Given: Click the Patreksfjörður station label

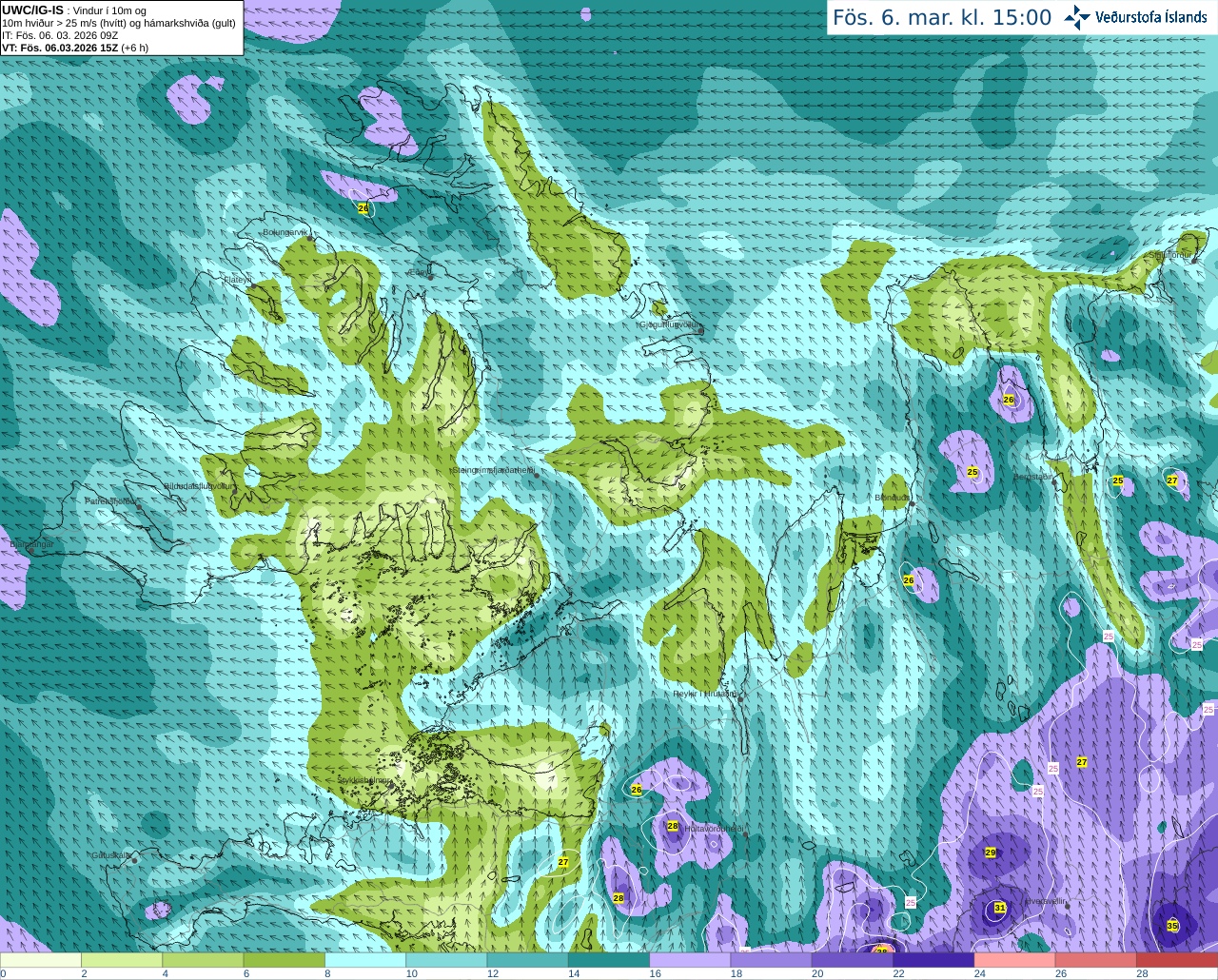Looking at the screenshot, I should [111, 500].
